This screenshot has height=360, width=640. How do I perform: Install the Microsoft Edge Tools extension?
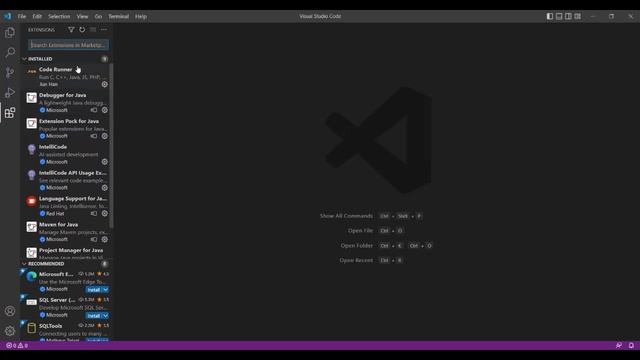(x=94, y=290)
